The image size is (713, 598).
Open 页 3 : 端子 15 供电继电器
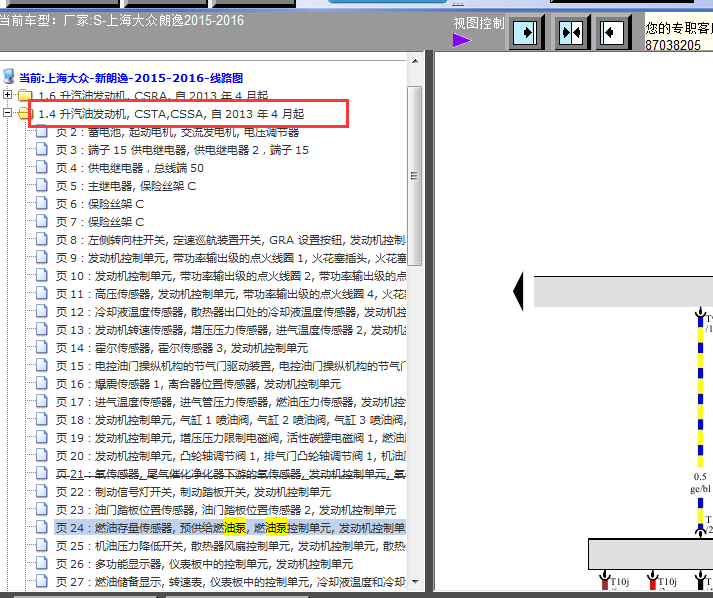[182, 150]
